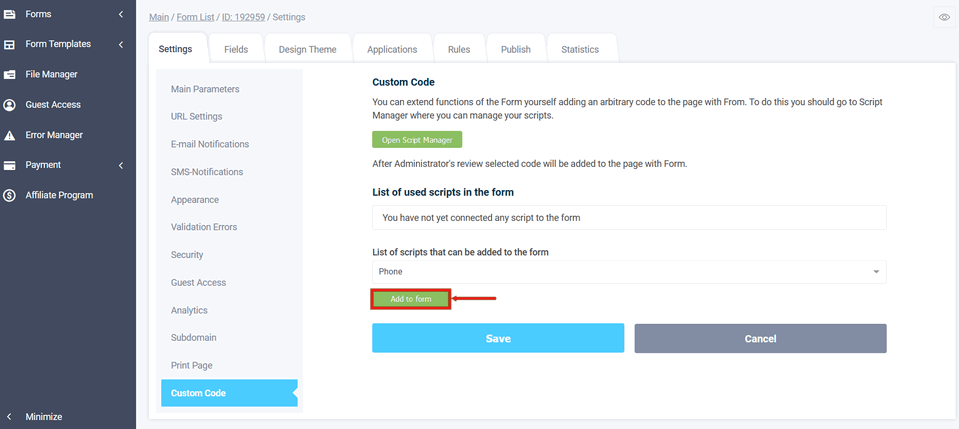Click the Form Templates sidebar icon
The height and width of the screenshot is (429, 959).
9,44
